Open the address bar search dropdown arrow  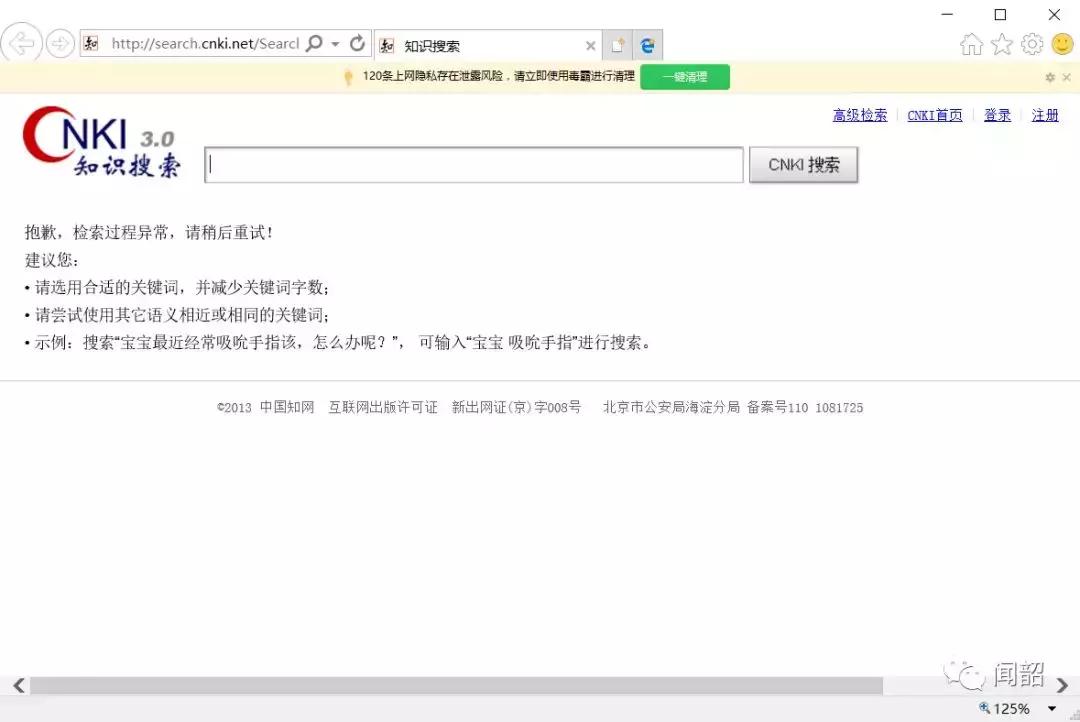click(x=335, y=44)
